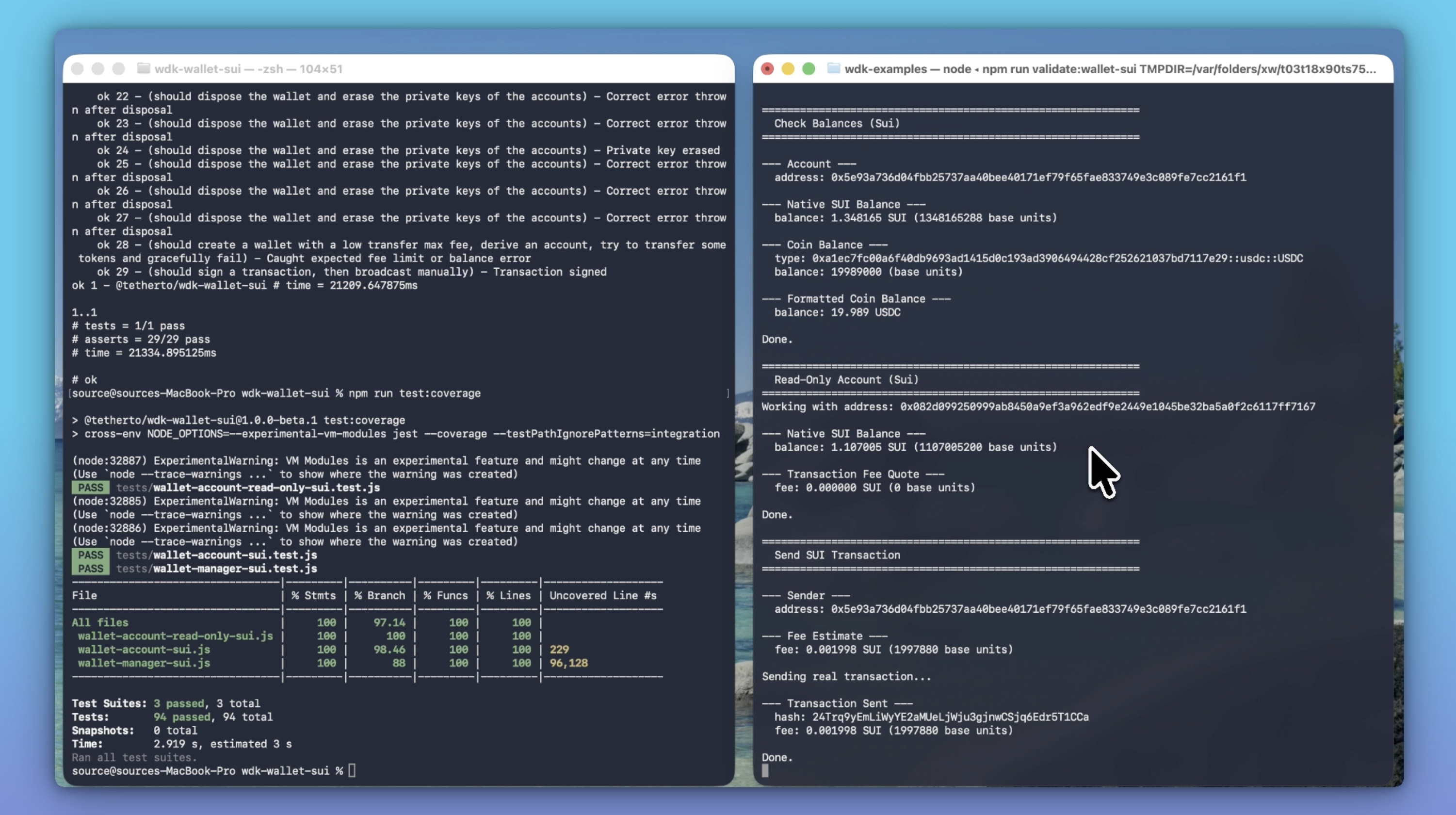Click balance 1.348165 SUI line
Viewport: 1456px width, 815px height.
pos(915,218)
